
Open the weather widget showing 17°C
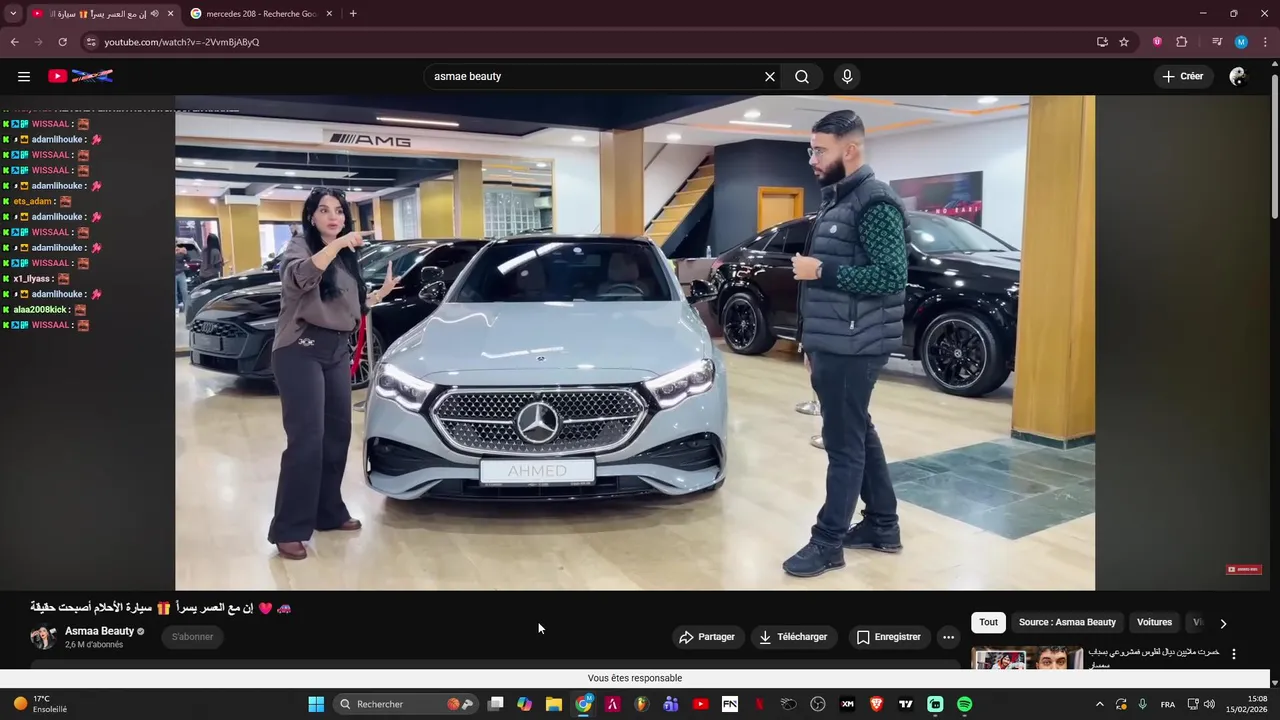click(40, 704)
